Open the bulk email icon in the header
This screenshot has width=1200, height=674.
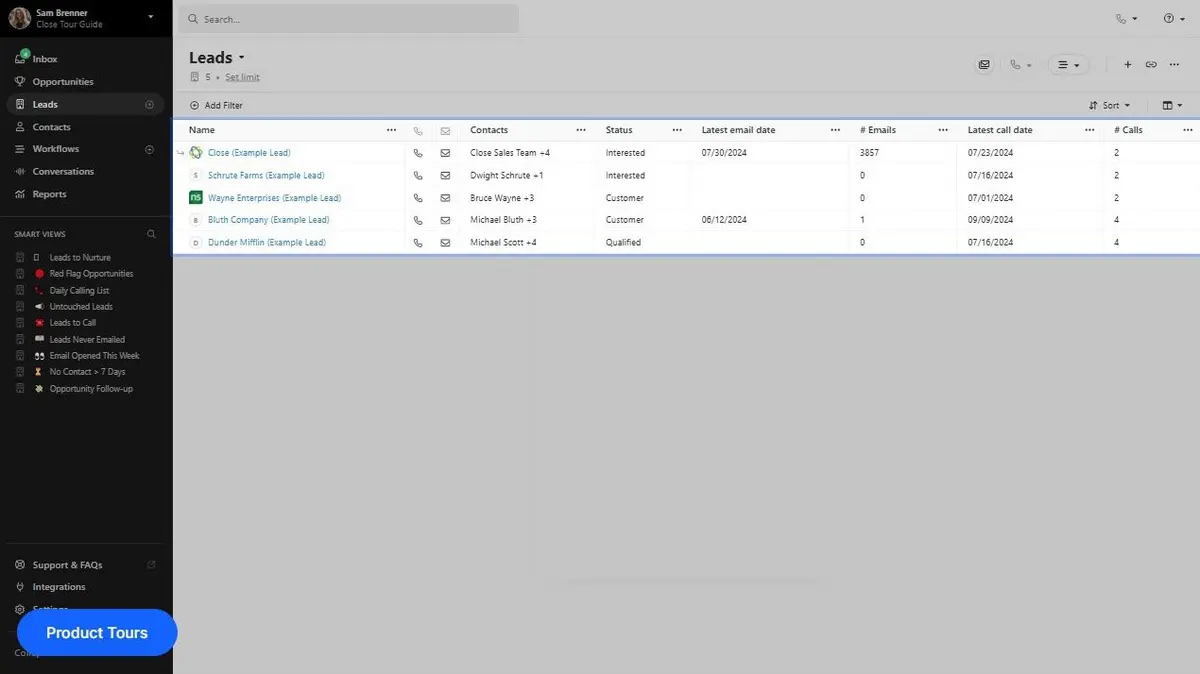click(984, 64)
